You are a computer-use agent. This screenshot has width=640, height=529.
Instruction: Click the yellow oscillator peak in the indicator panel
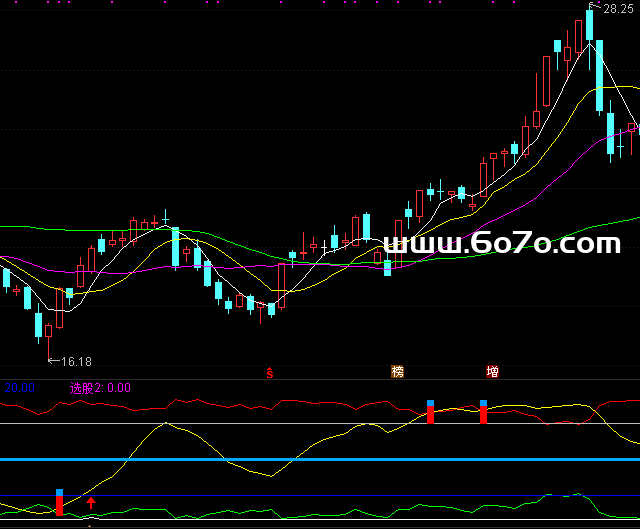point(165,424)
